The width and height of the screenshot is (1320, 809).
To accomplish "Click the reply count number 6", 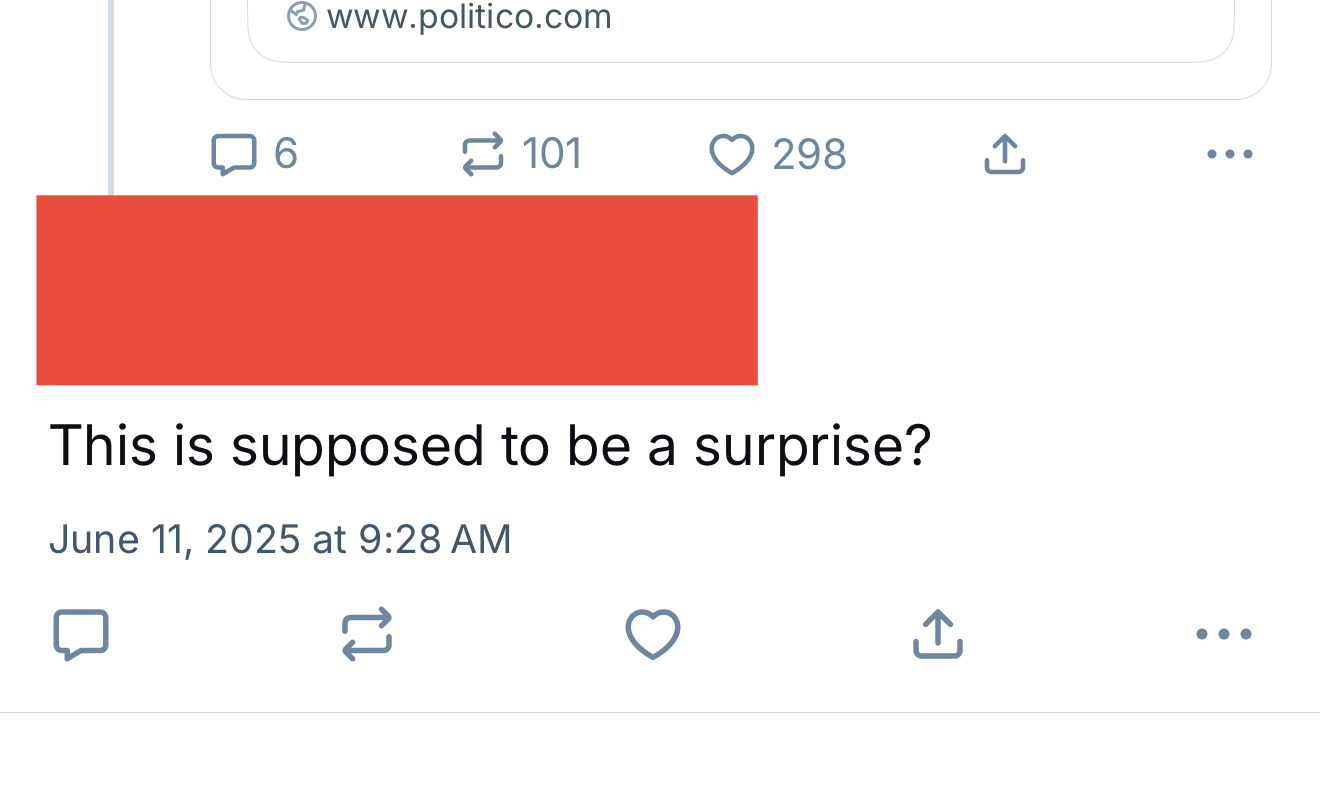I will tap(286, 155).
